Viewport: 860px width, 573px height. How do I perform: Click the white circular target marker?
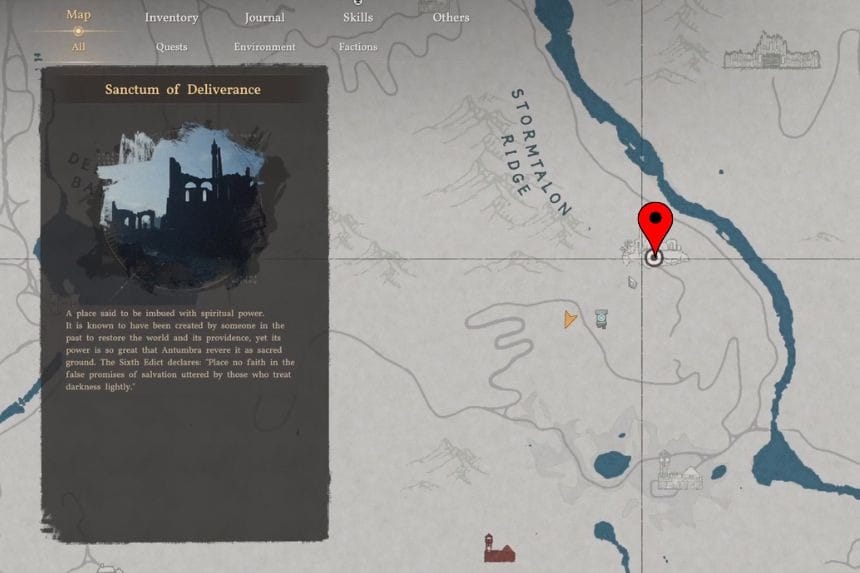(653, 257)
